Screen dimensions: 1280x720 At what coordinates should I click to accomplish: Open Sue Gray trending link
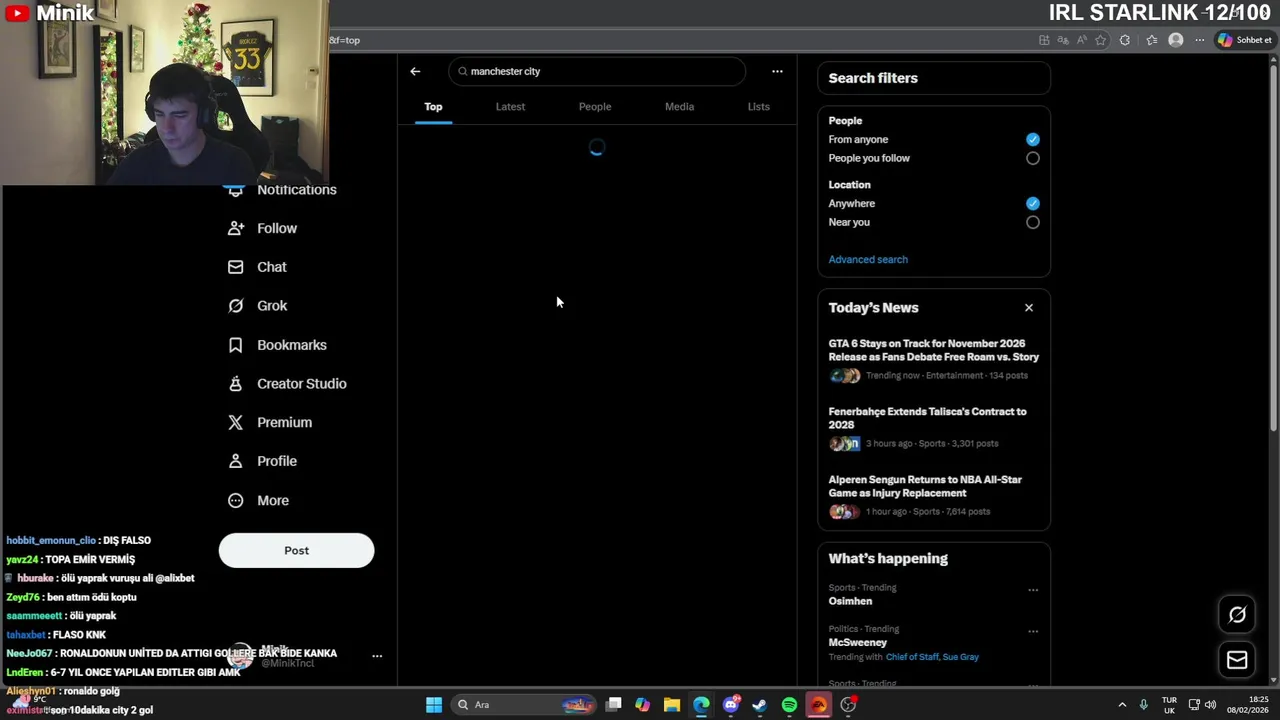(x=961, y=657)
